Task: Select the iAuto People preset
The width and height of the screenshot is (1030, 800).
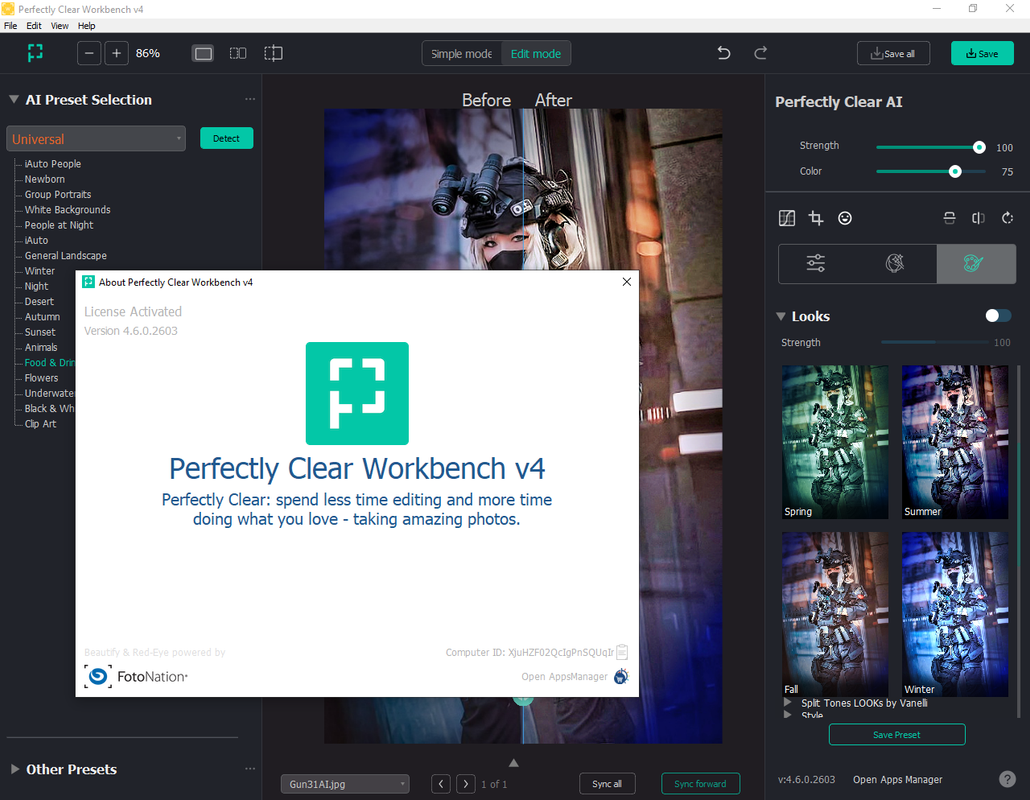Action: point(53,164)
